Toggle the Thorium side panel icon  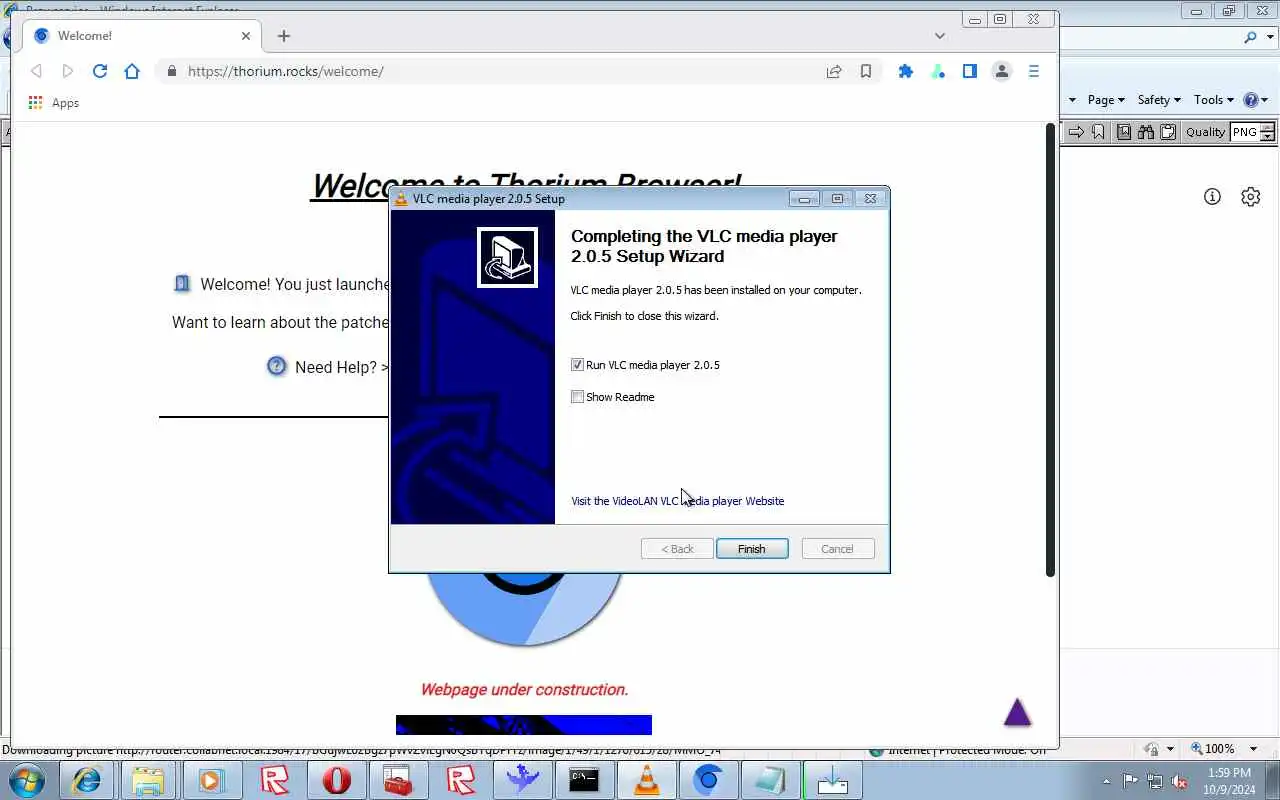(970, 71)
